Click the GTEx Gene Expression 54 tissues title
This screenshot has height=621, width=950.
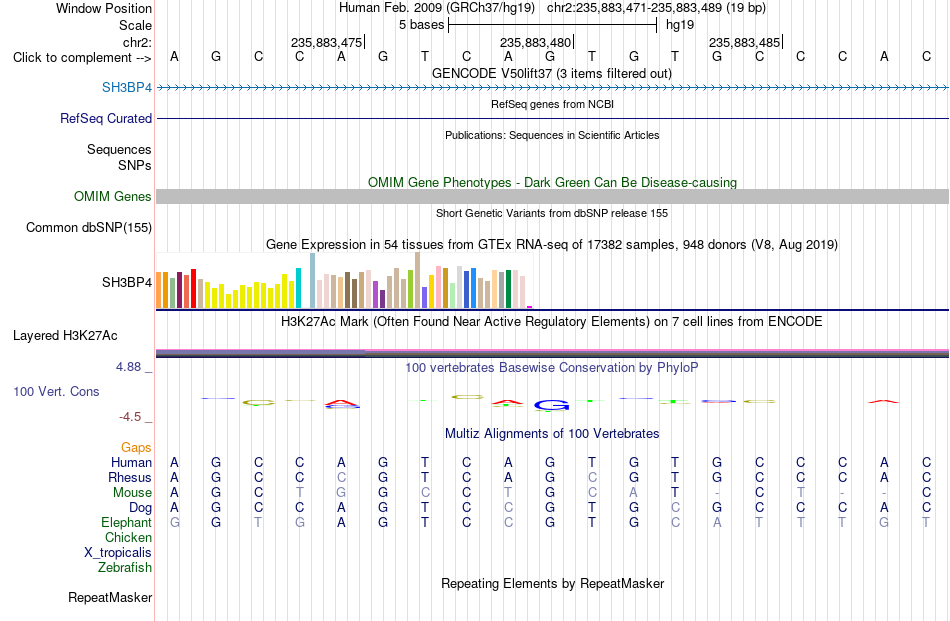(552, 245)
